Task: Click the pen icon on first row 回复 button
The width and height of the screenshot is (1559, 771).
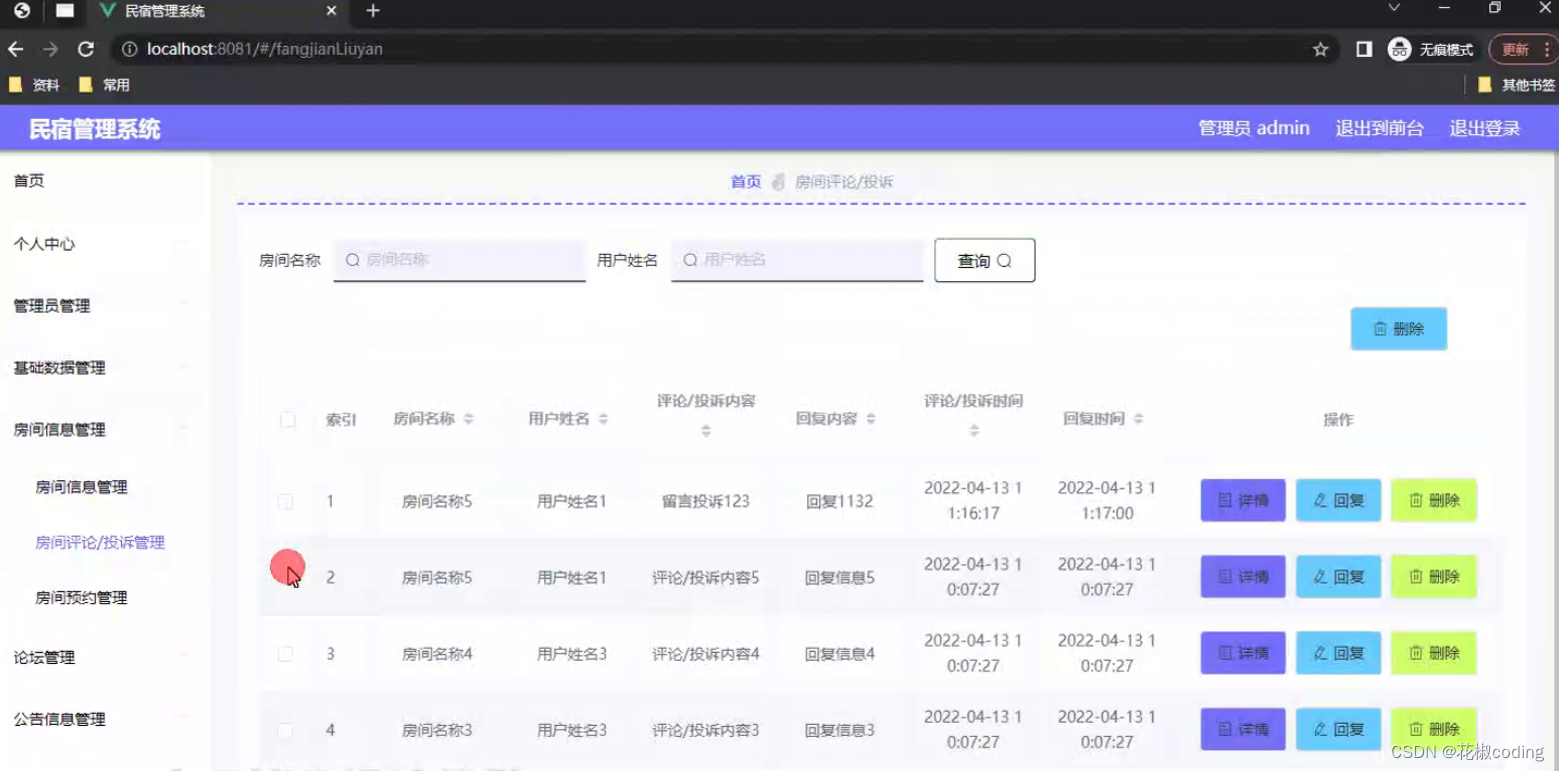Action: click(1318, 500)
